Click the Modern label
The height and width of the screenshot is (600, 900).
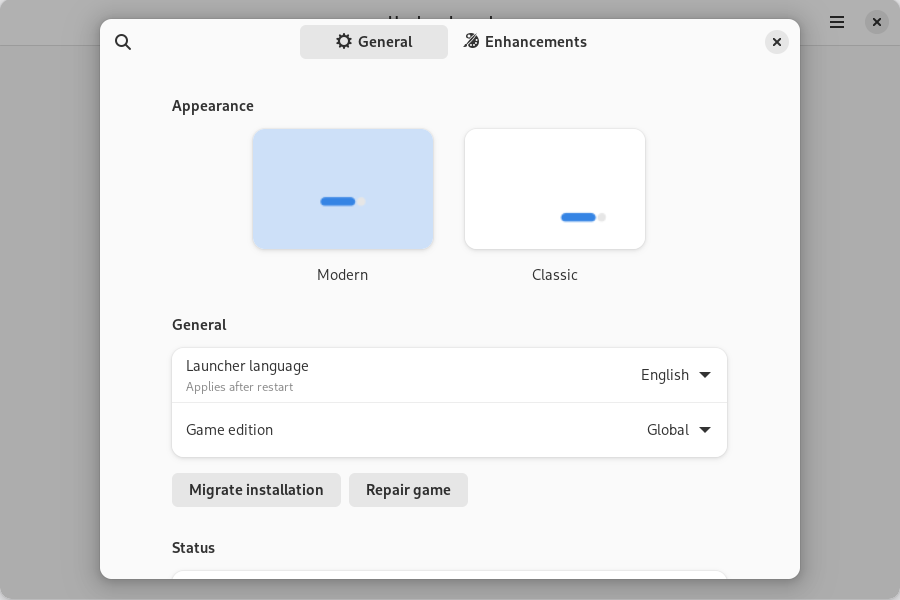(343, 274)
